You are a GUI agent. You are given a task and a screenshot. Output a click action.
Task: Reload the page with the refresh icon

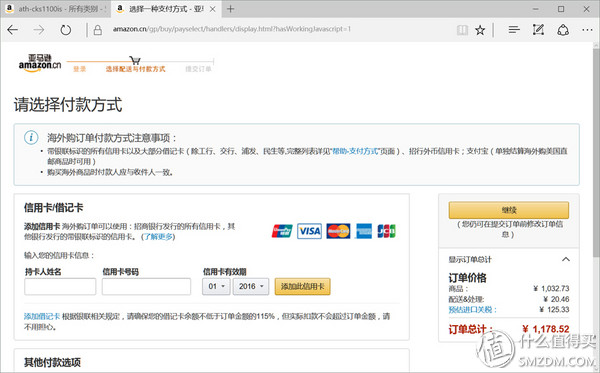coord(65,30)
